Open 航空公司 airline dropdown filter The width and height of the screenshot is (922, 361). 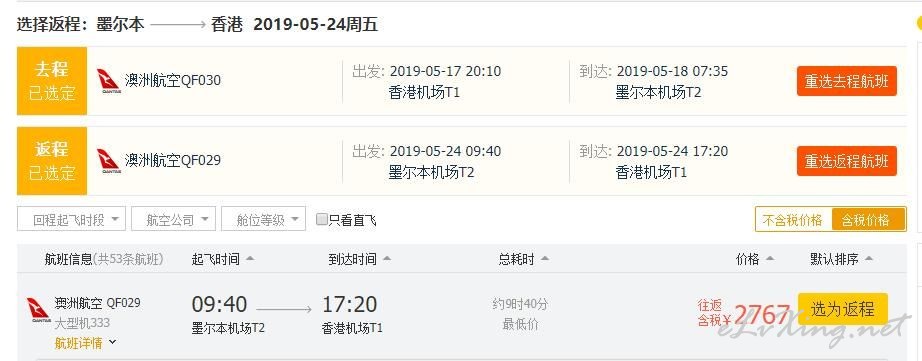click(173, 219)
